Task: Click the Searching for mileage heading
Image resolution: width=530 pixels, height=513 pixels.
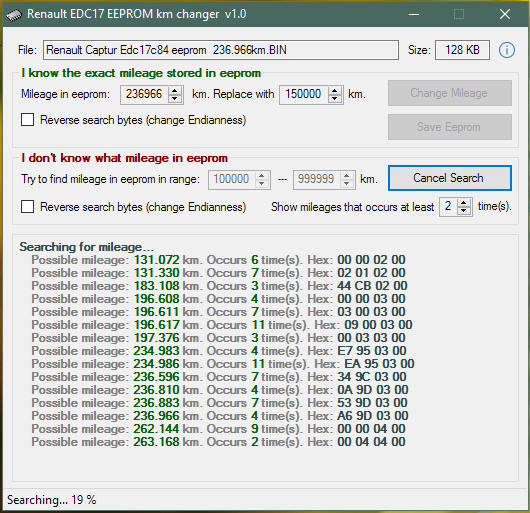Action: (87, 247)
